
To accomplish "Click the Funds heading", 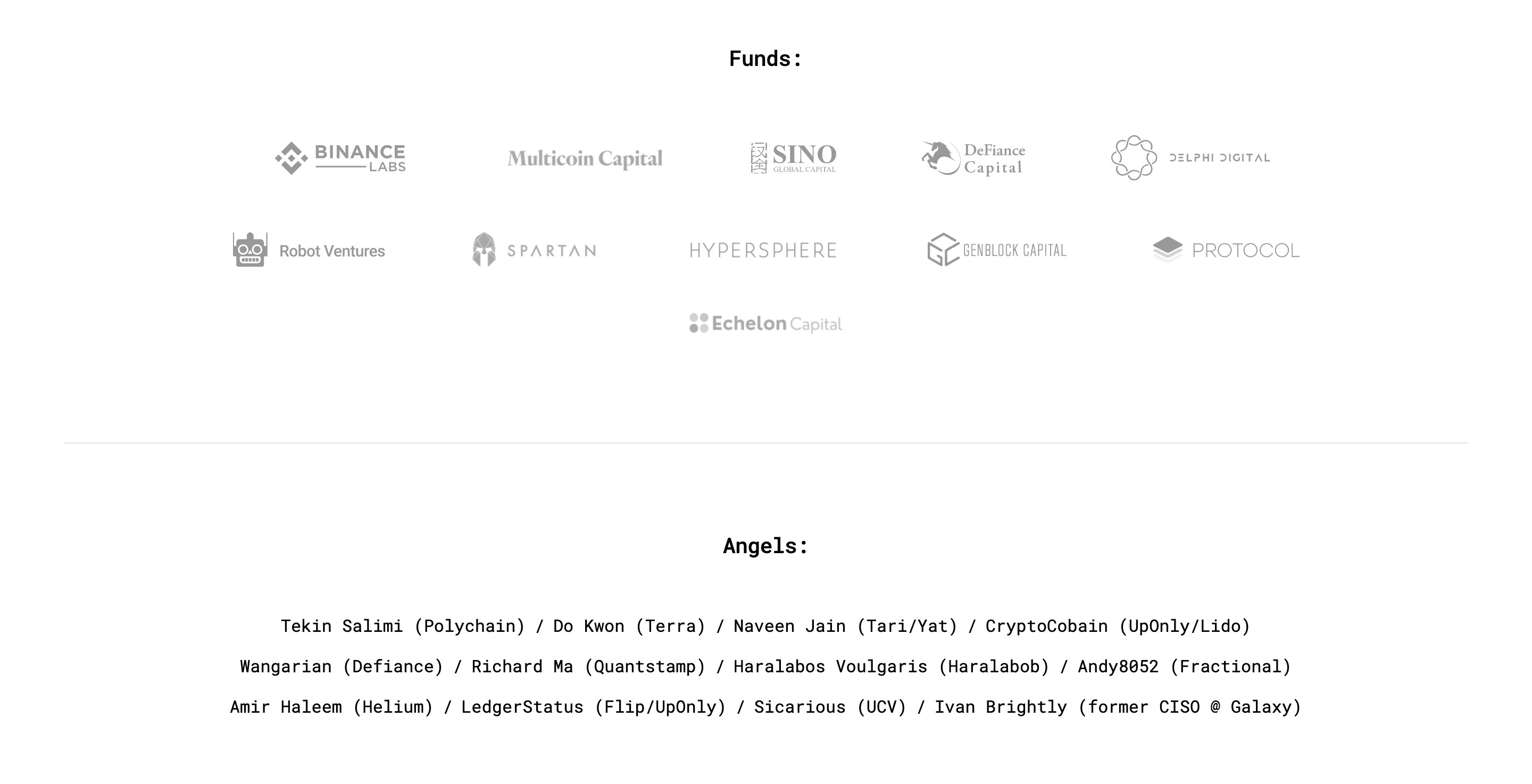I will click(x=765, y=59).
